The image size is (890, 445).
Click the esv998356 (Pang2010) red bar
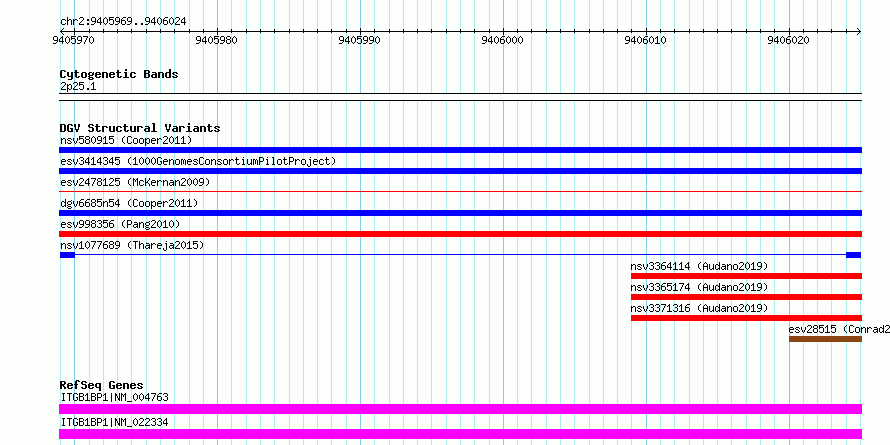click(x=460, y=234)
